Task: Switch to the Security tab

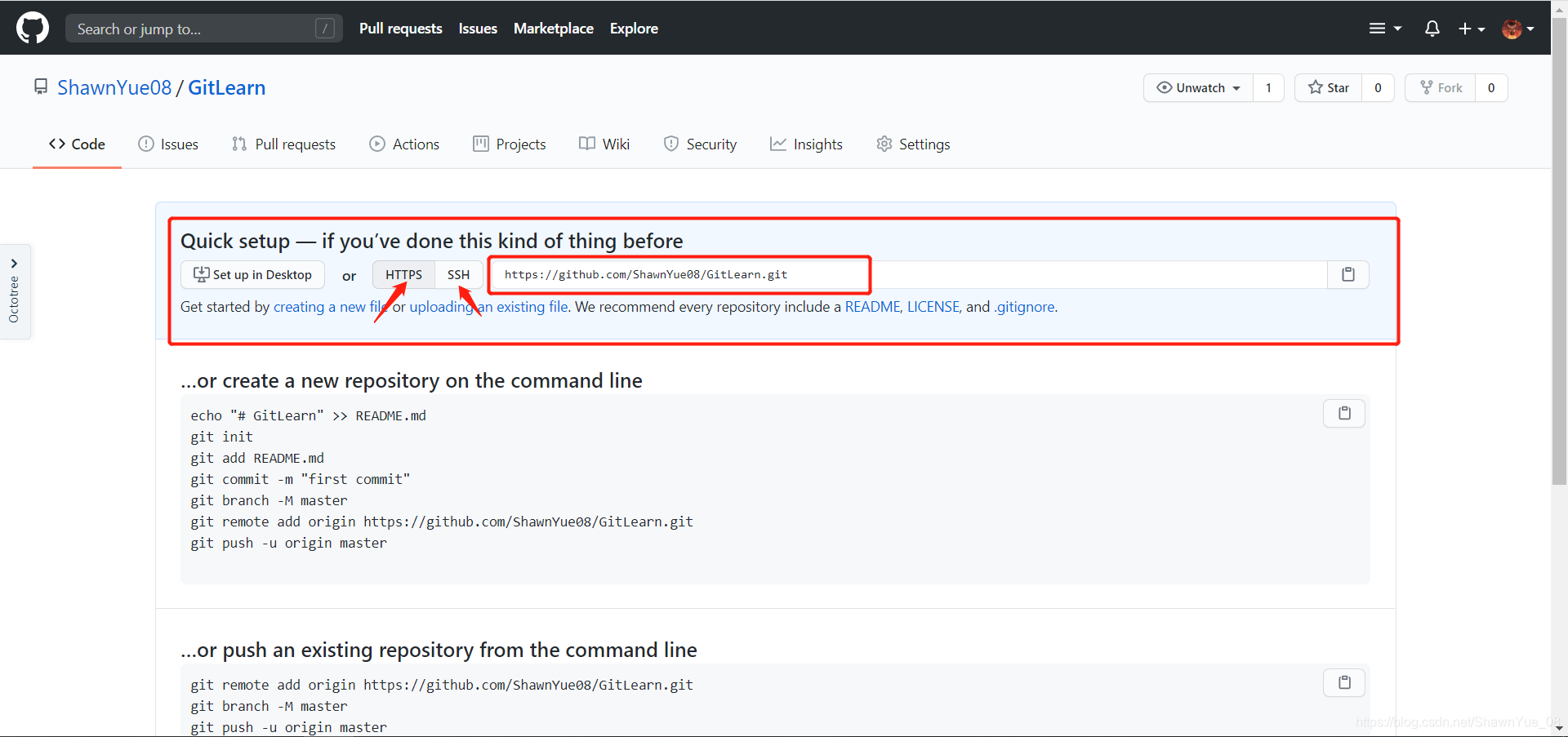Action: 700,144
